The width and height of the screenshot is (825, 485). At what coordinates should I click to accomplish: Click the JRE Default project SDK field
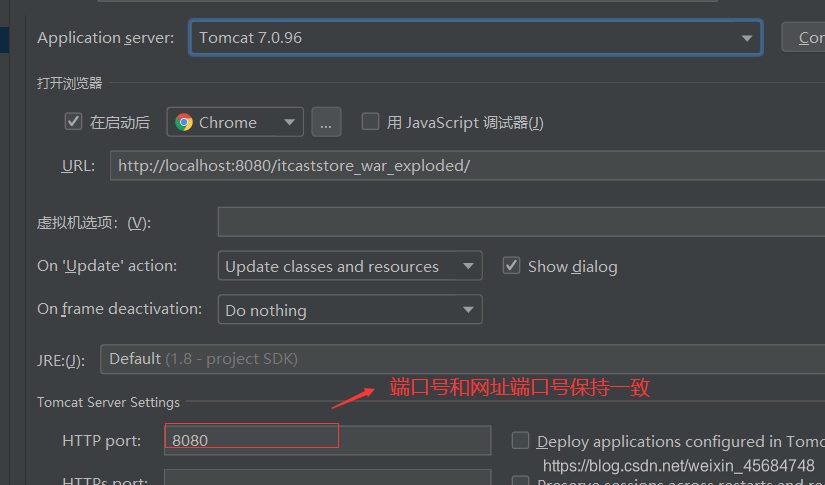click(x=462, y=359)
